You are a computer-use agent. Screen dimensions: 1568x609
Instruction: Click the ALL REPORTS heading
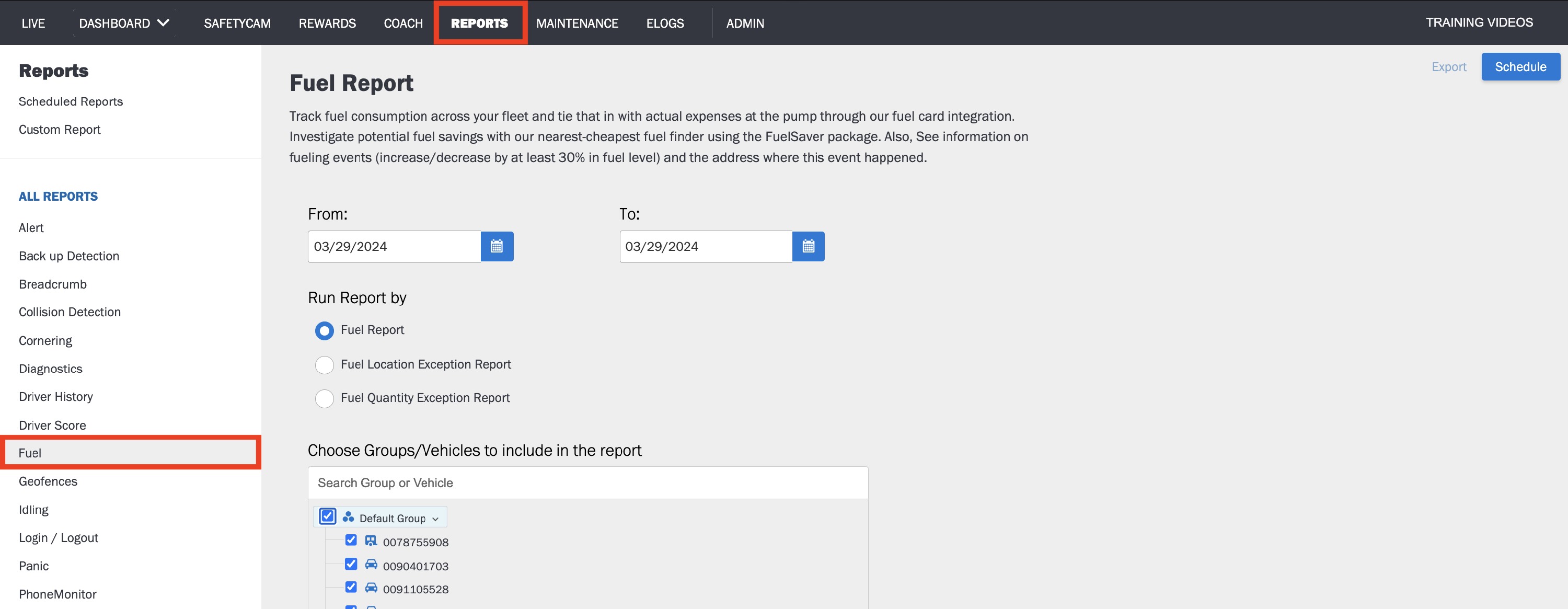pos(58,197)
